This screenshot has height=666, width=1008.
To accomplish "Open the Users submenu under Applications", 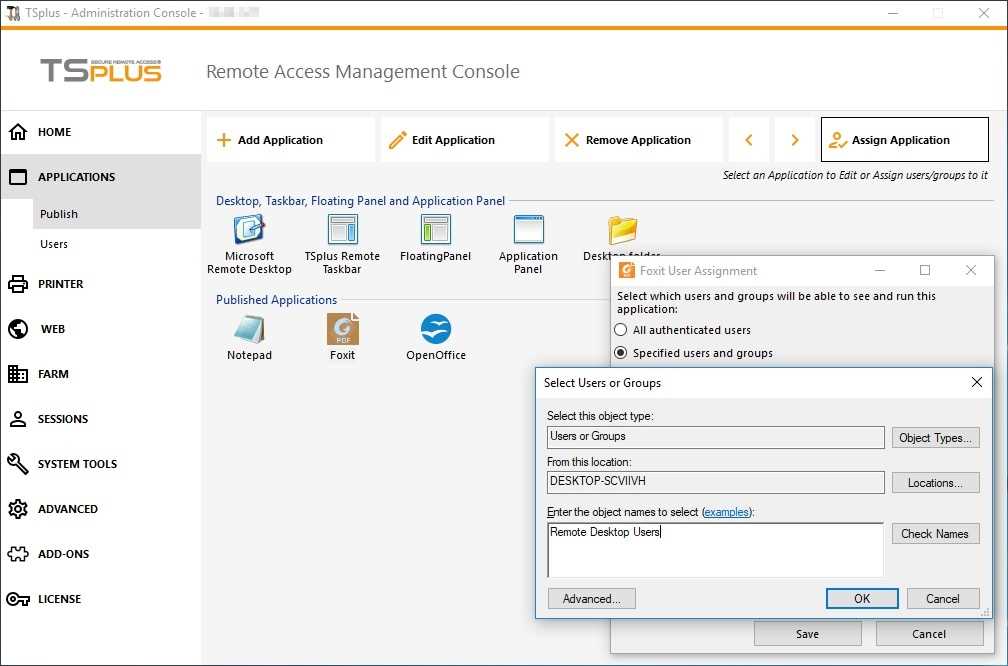I will pyautogui.click(x=54, y=244).
